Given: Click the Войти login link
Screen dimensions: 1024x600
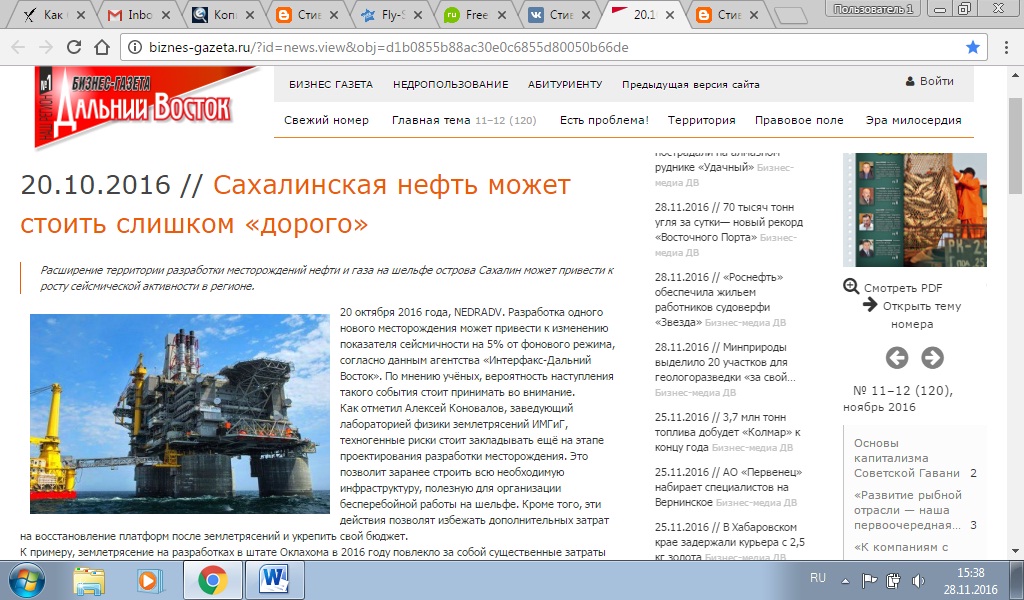Looking at the screenshot, I should (936, 81).
